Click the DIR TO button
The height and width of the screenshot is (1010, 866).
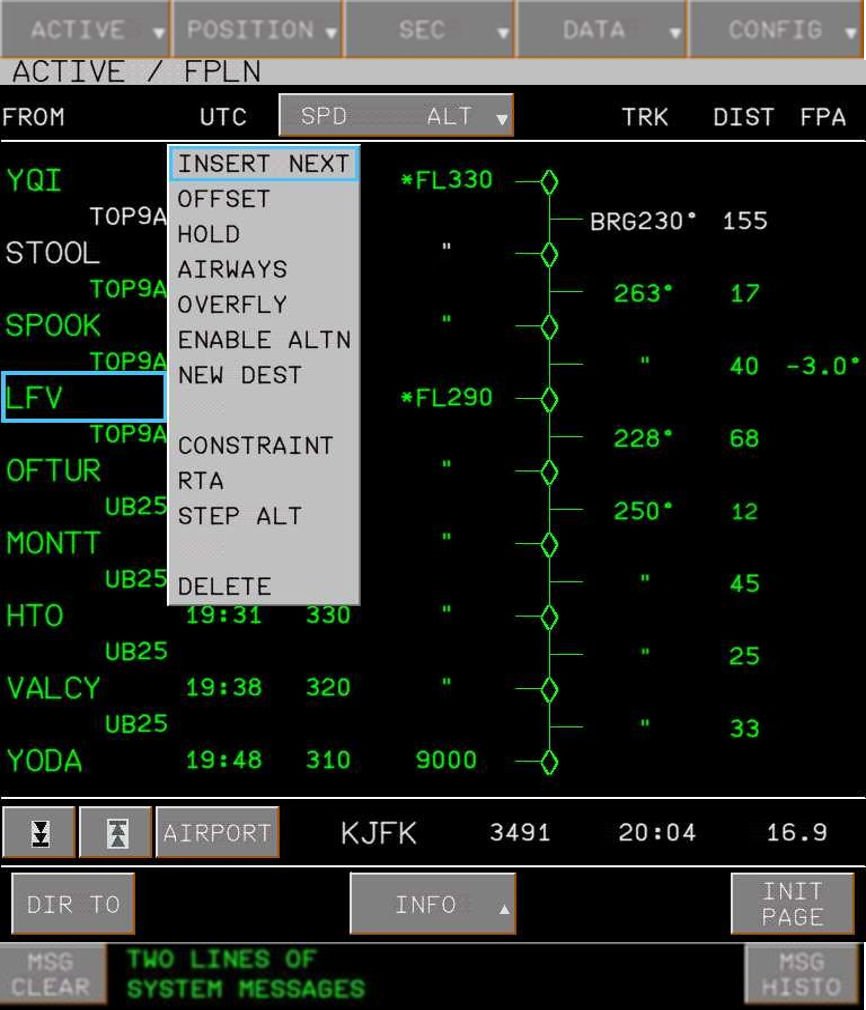click(73, 904)
